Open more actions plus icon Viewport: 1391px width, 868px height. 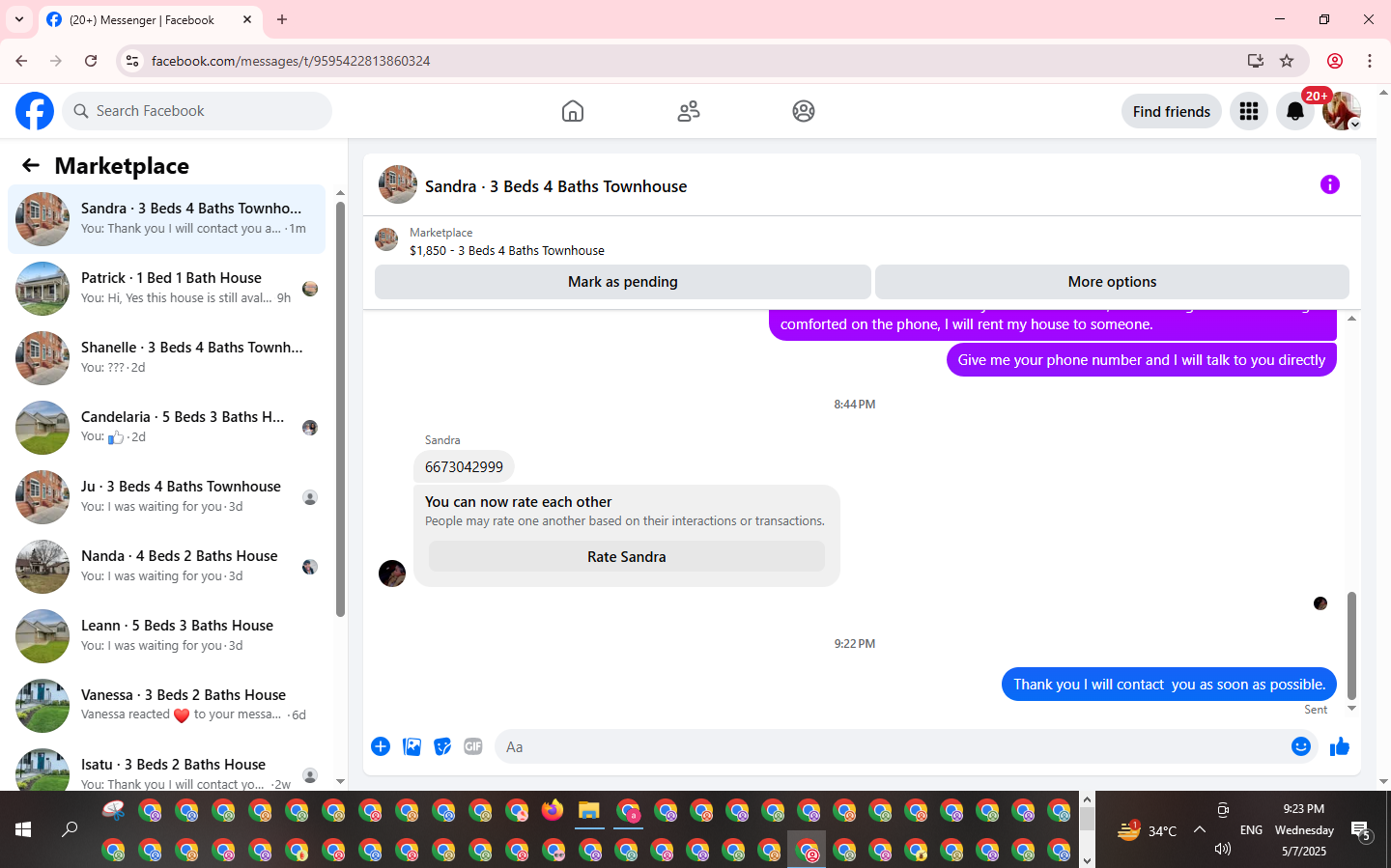coord(381,746)
